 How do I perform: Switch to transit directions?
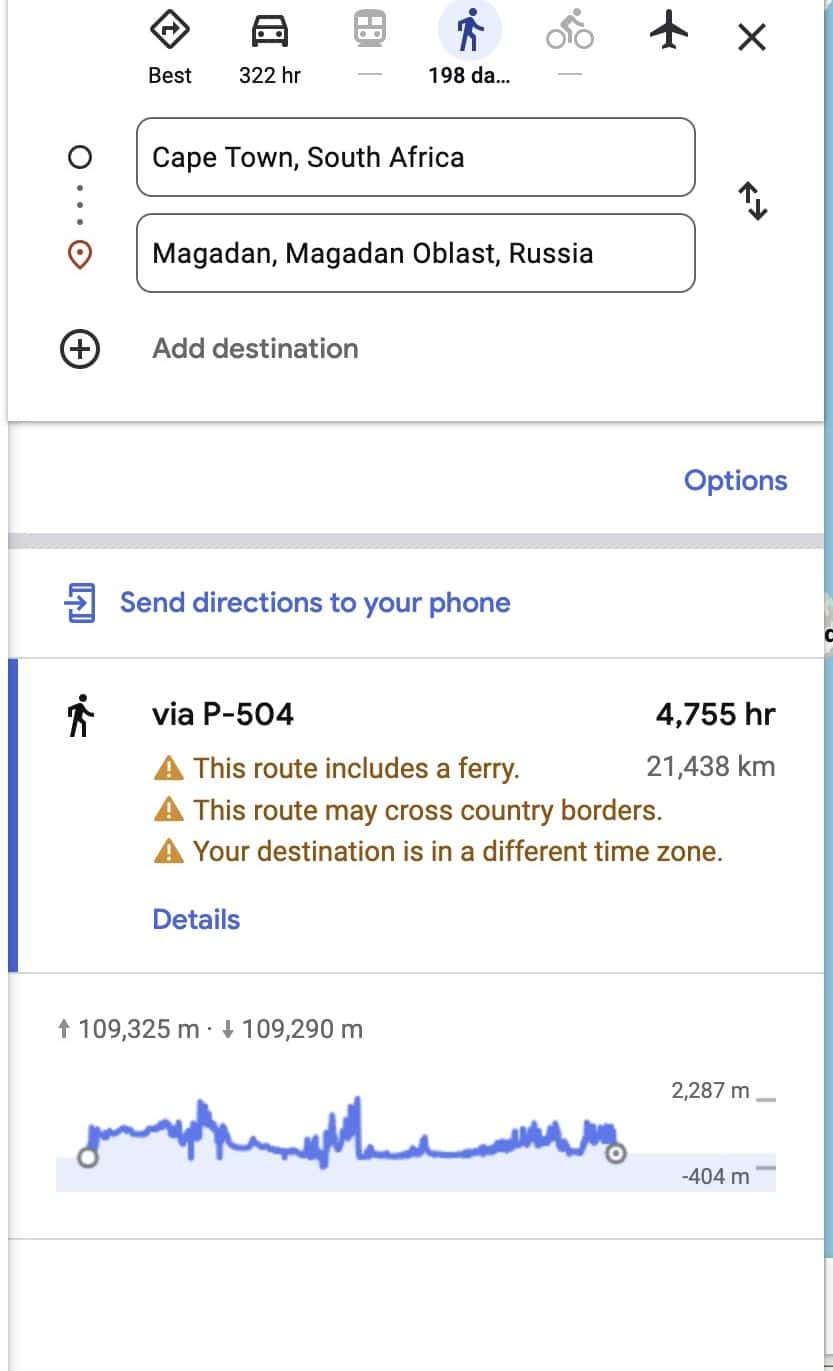[369, 30]
